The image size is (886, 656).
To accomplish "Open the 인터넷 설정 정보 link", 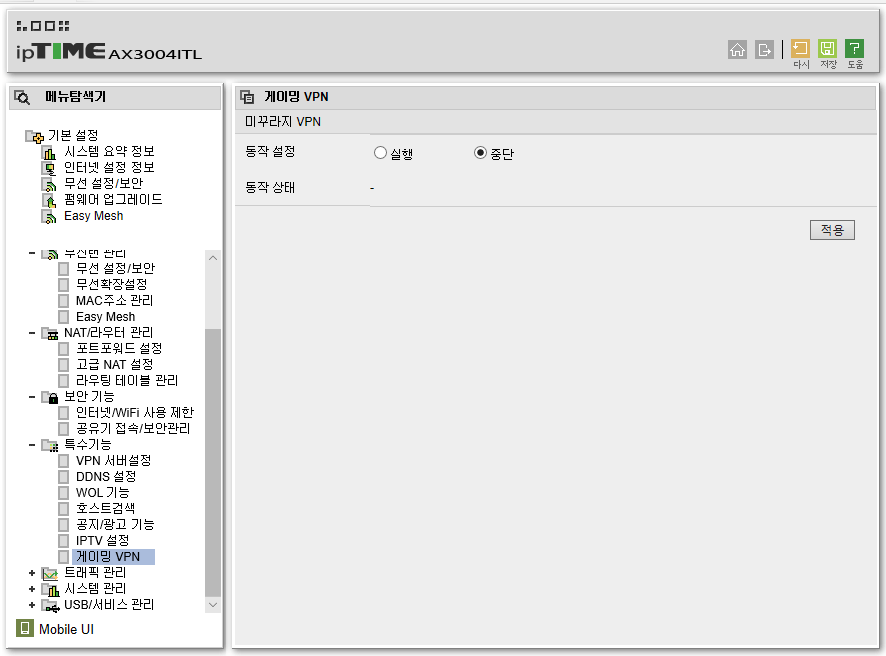I will pos(109,168).
